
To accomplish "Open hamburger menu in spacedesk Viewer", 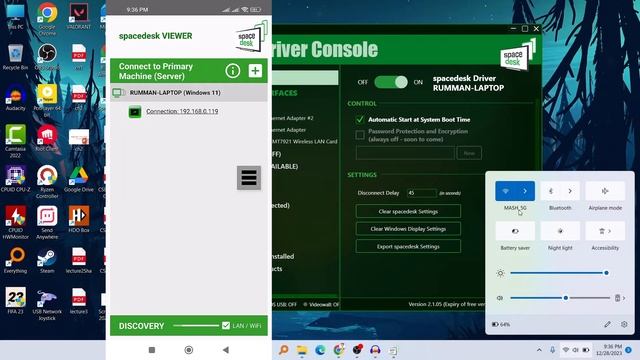I will [x=249, y=178].
